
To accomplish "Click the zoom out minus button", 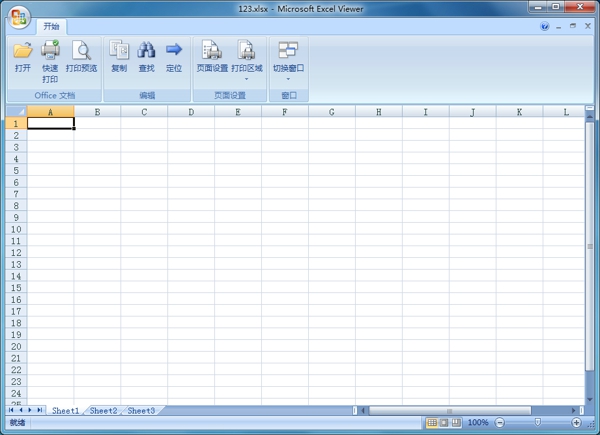I will 500,423.
